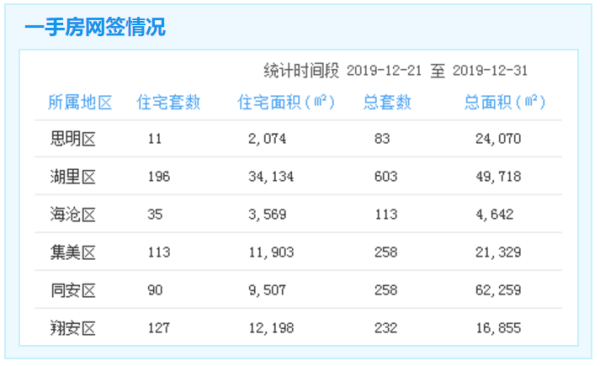Click the 一手房网签情况 title
This screenshot has width=600, height=366.
click(95, 27)
